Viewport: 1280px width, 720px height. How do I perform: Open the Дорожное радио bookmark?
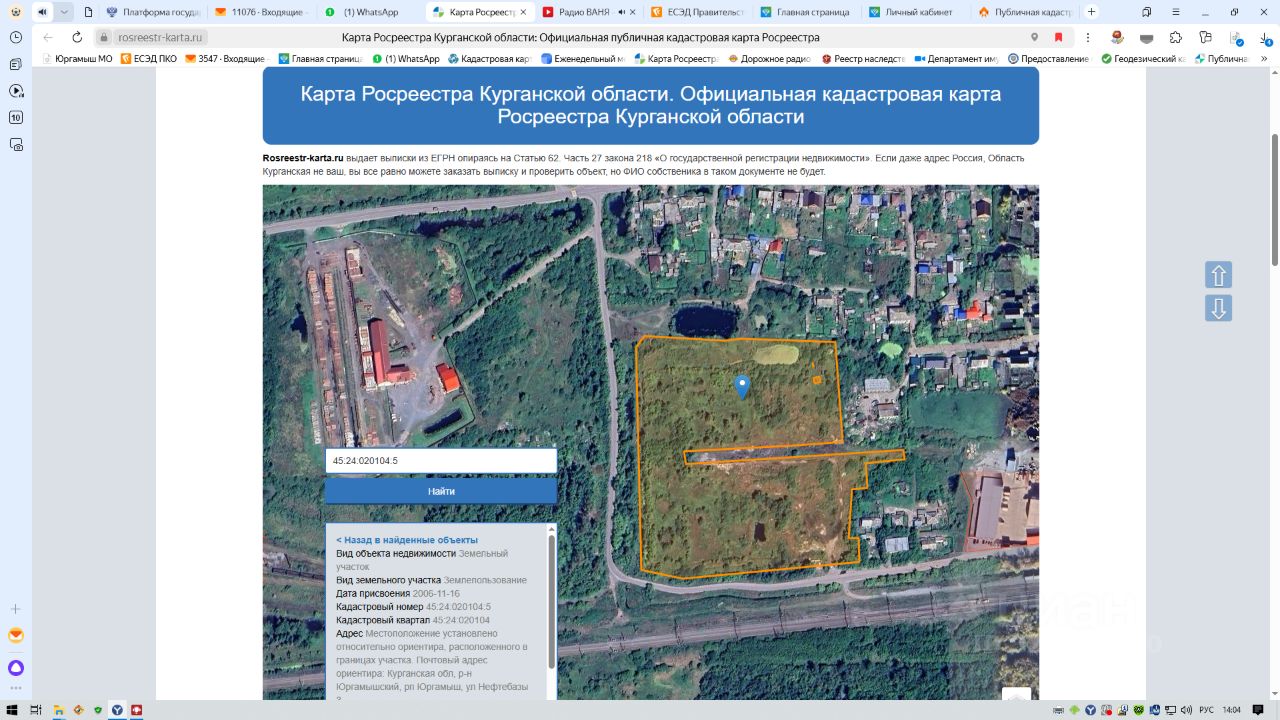pyautogui.click(x=770, y=59)
